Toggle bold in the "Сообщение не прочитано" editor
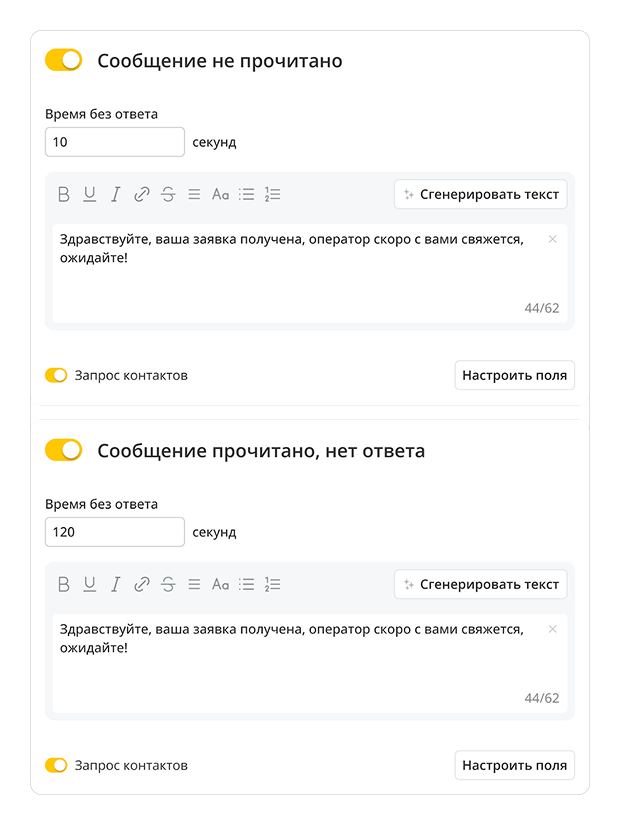This screenshot has width=620, height=825. 64,195
